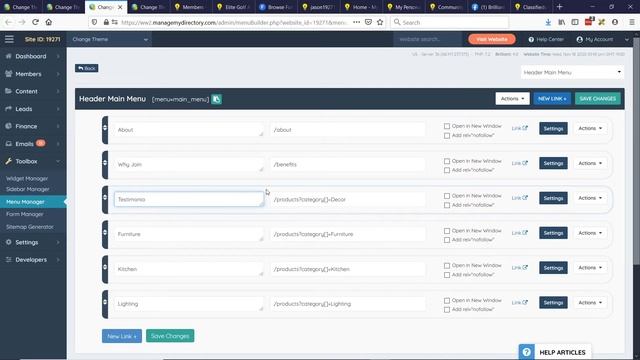Image resolution: width=640 pixels, height=360 pixels.
Task: Check Add rel nofollow for Kitchen
Action: click(447, 275)
